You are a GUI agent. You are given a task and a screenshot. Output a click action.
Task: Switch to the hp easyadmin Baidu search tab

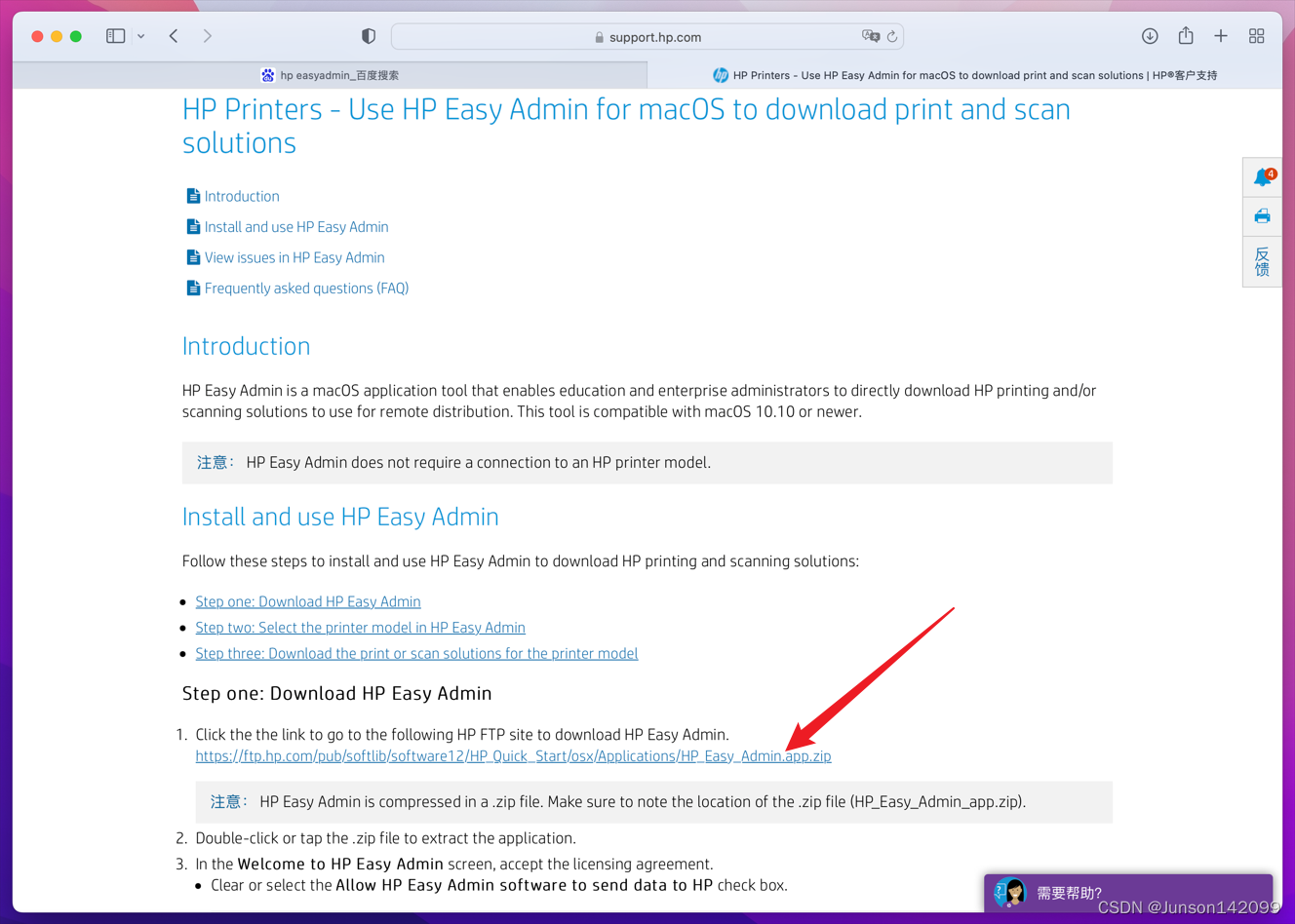tap(330, 75)
